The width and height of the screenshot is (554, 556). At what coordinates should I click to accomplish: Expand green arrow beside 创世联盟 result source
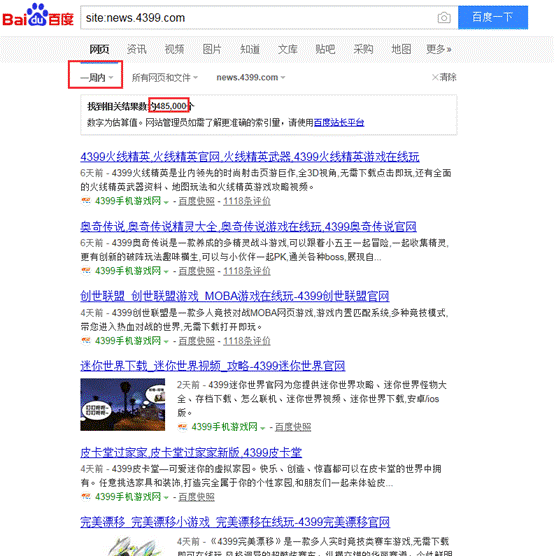click(166, 342)
